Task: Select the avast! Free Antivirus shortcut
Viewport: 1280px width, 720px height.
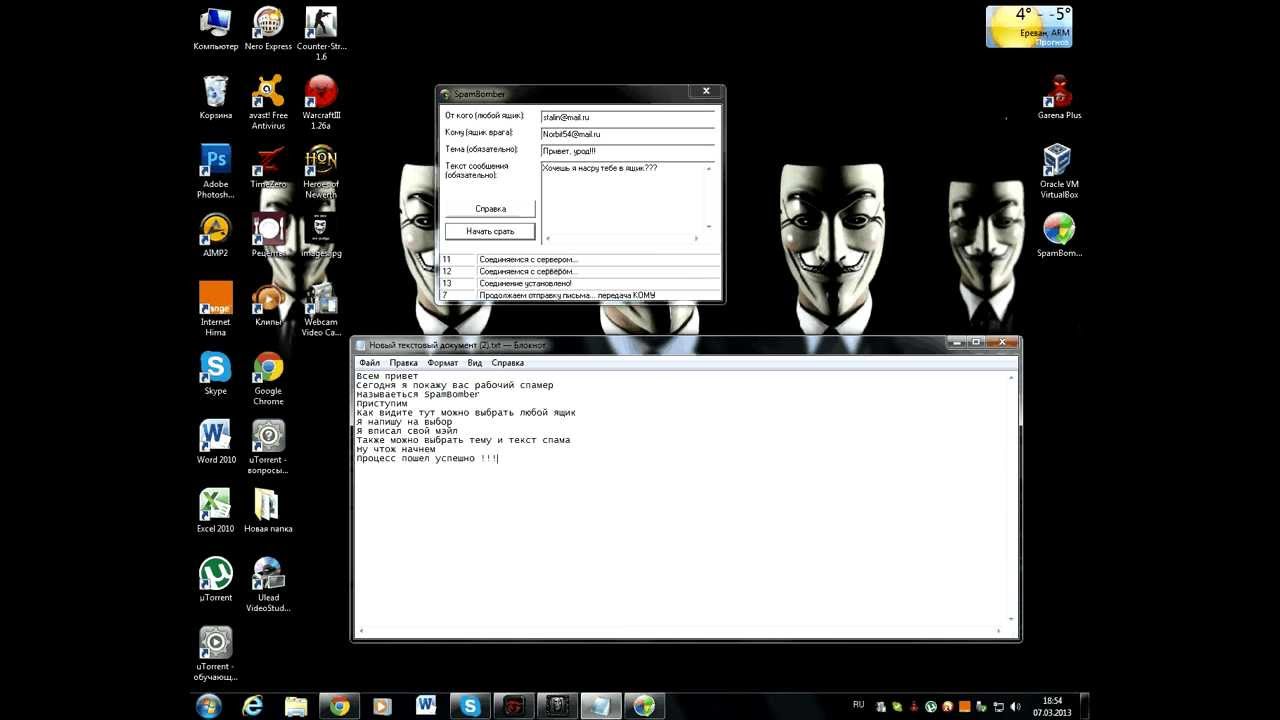Action: coord(268,103)
